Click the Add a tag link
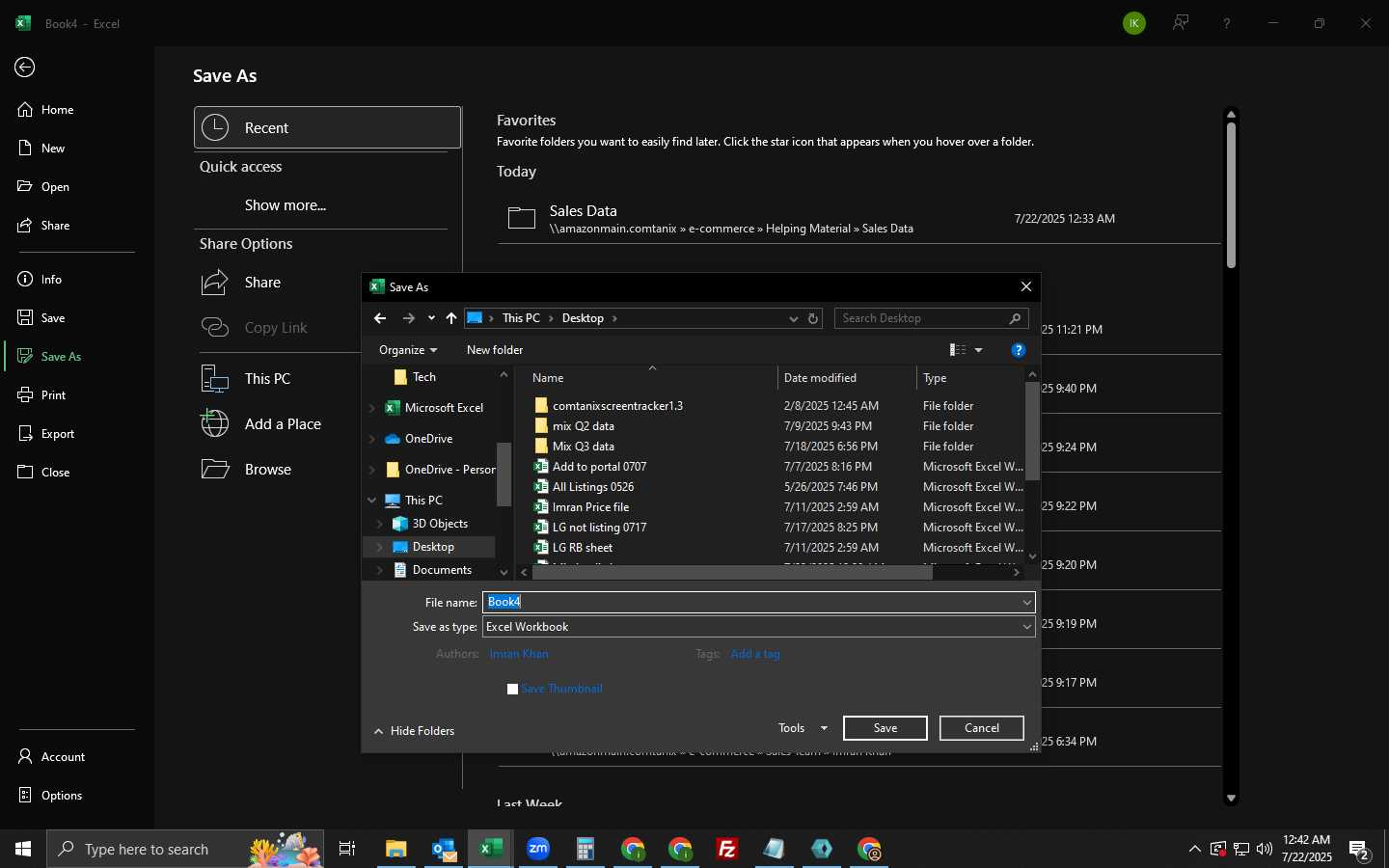 click(755, 654)
